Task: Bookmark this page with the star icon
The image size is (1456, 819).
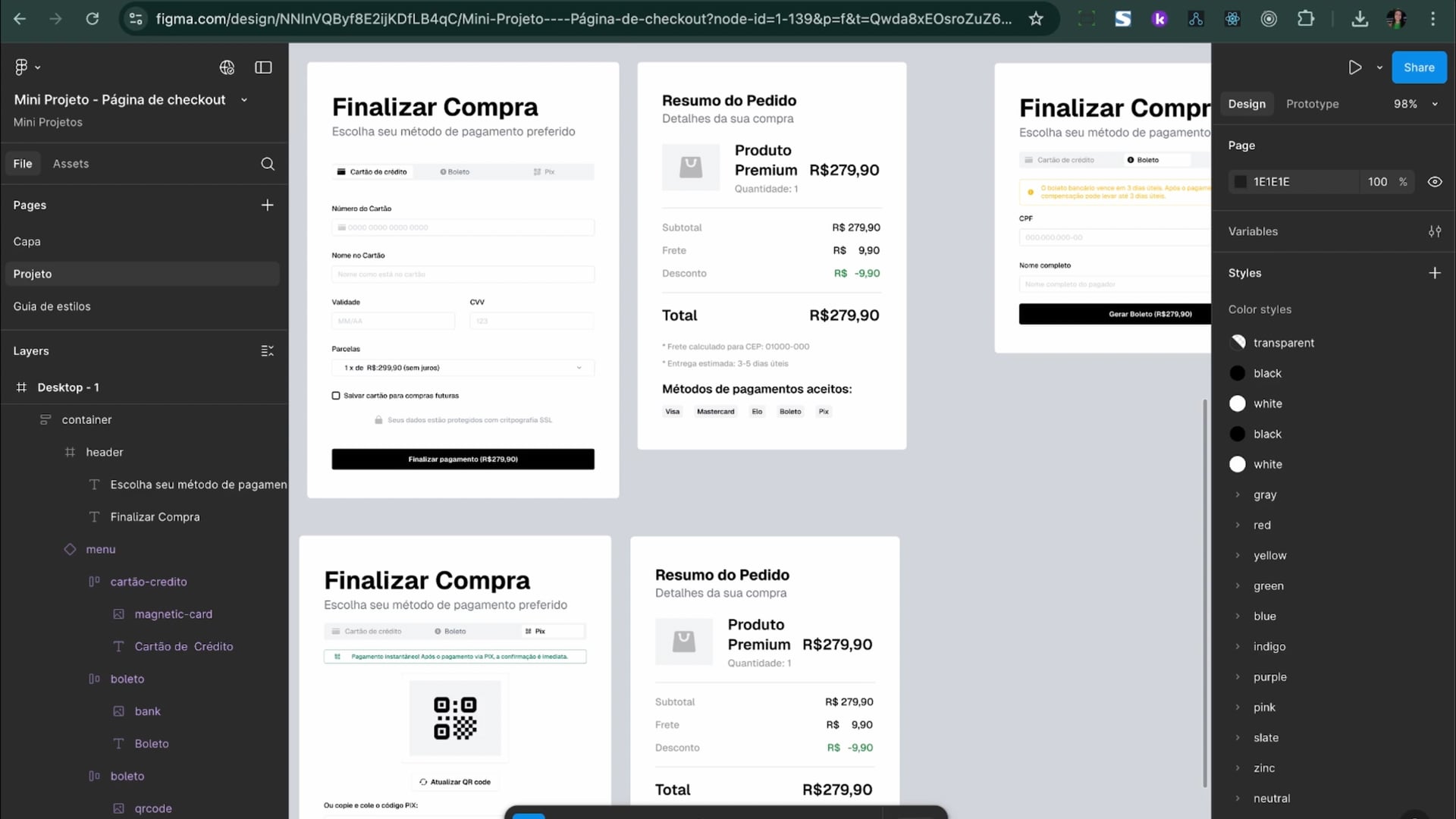Action: 1036,19
